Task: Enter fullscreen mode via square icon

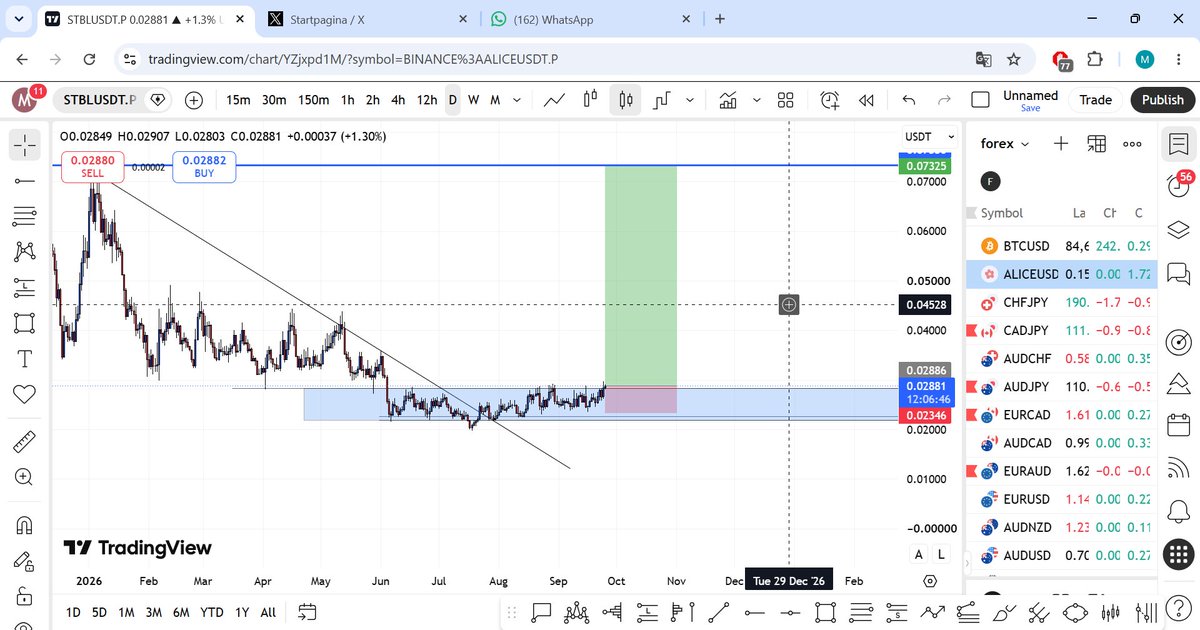Action: coord(982,99)
